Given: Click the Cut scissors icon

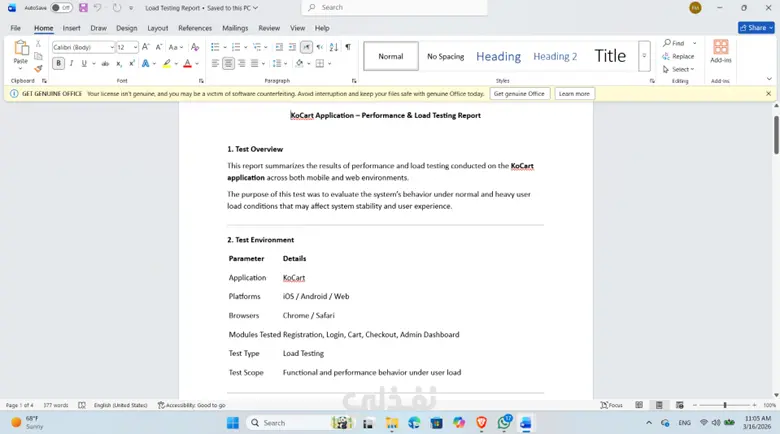Looking at the screenshot, I should (38, 44).
